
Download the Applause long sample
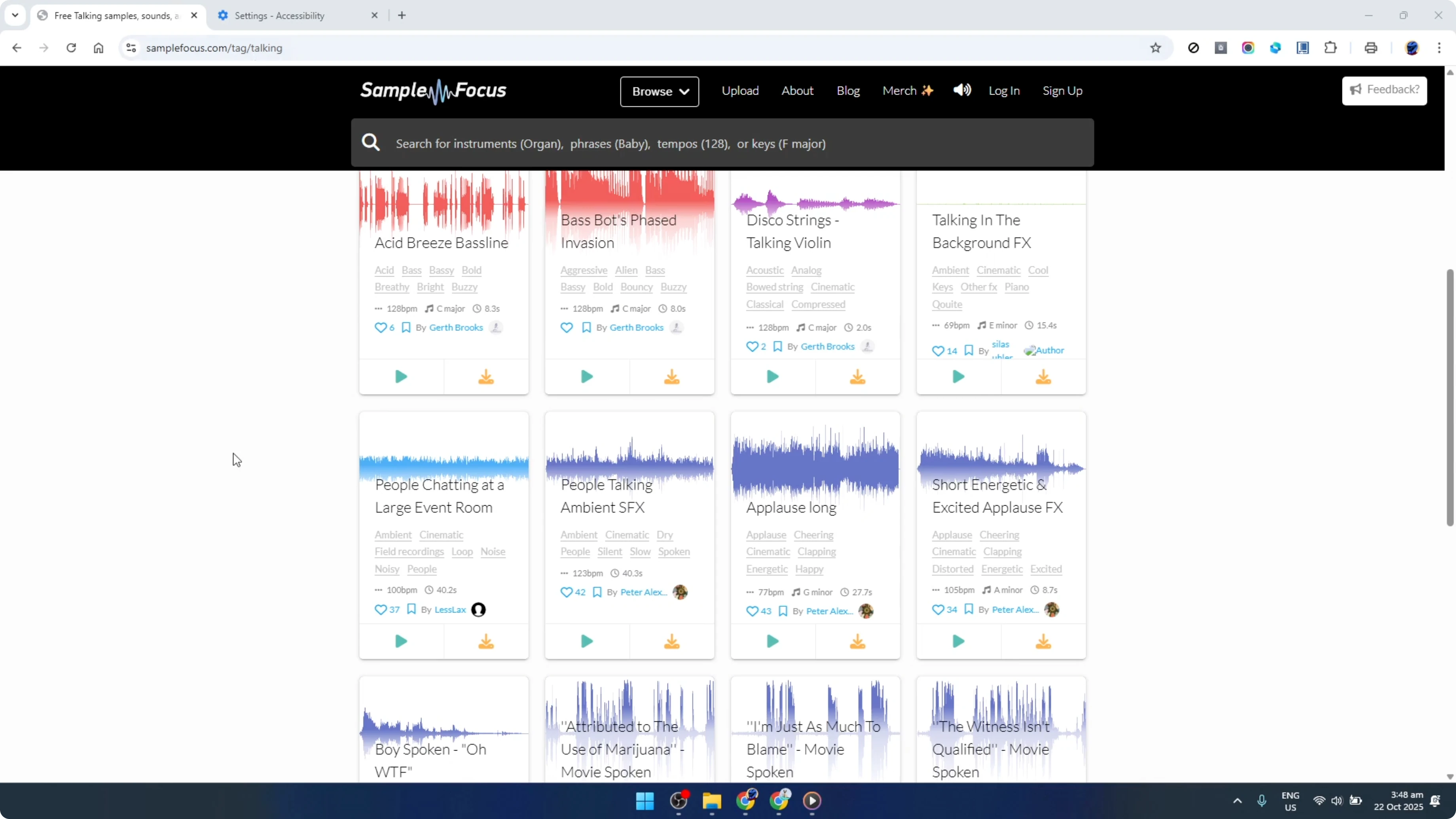tap(857, 641)
